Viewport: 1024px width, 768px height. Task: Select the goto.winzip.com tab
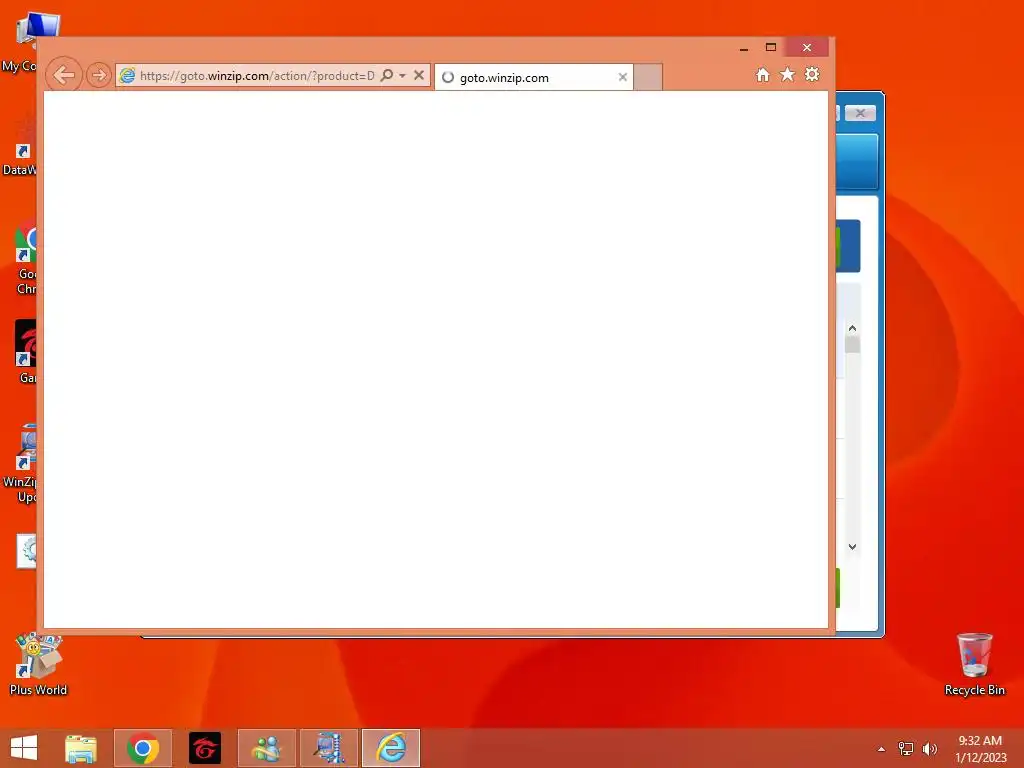click(x=534, y=78)
